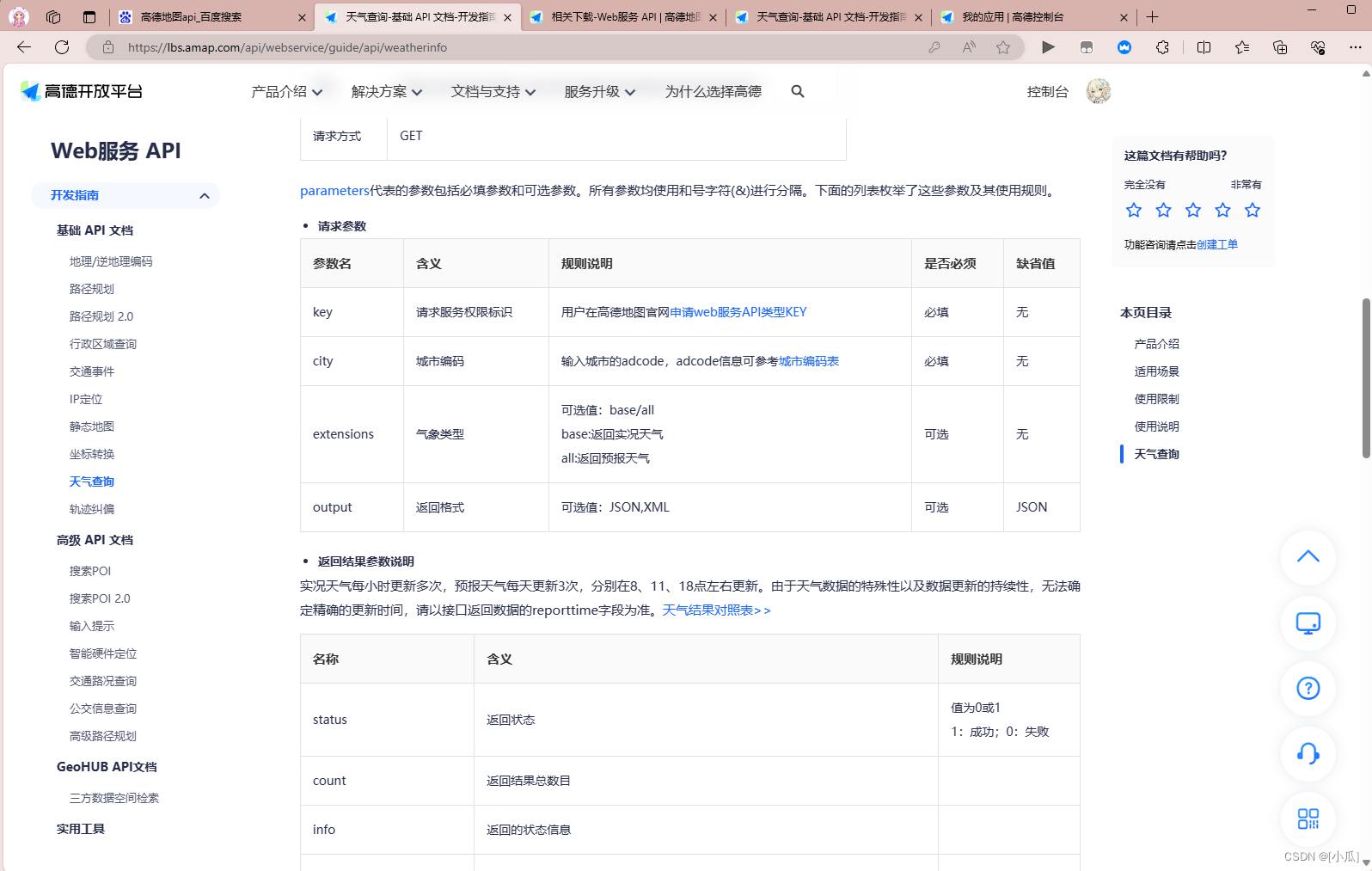Switch to 相关下载-Web服务 API tab
The width and height of the screenshot is (1372, 871).
624,17
